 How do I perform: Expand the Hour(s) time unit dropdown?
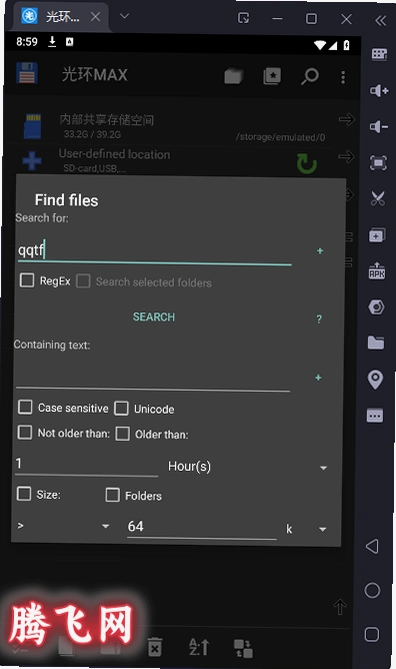click(323, 468)
